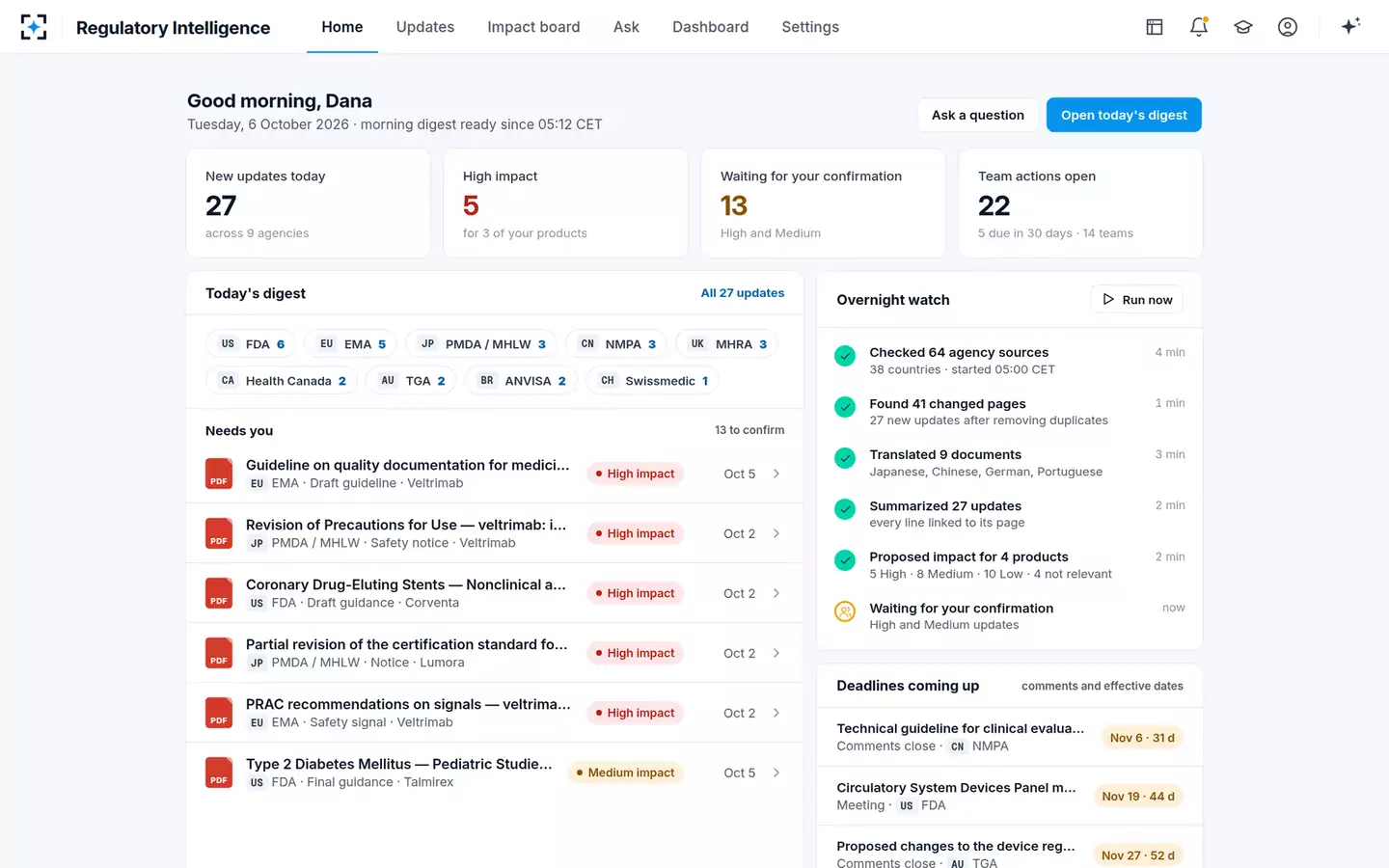Click the green check beside Found 41 changed pages
Viewport: 1389px width, 868px height.
(x=845, y=407)
